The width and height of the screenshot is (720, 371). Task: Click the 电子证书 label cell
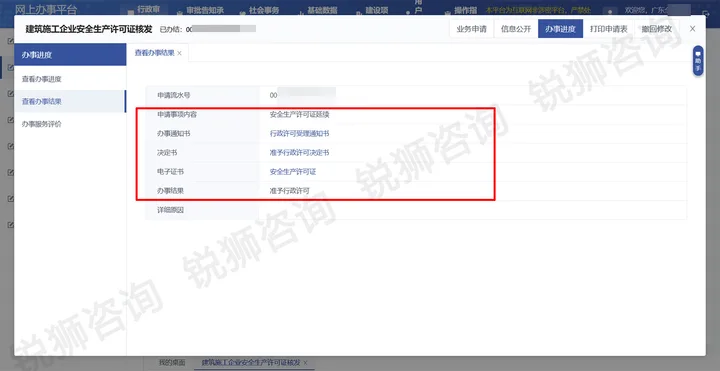202,172
